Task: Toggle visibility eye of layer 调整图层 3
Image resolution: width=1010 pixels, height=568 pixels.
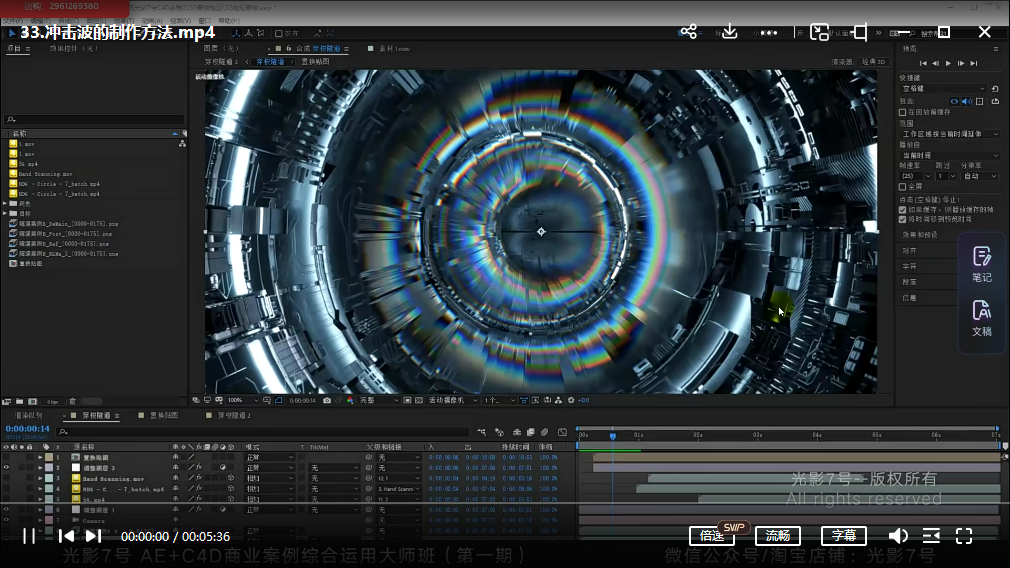Action: [7, 467]
